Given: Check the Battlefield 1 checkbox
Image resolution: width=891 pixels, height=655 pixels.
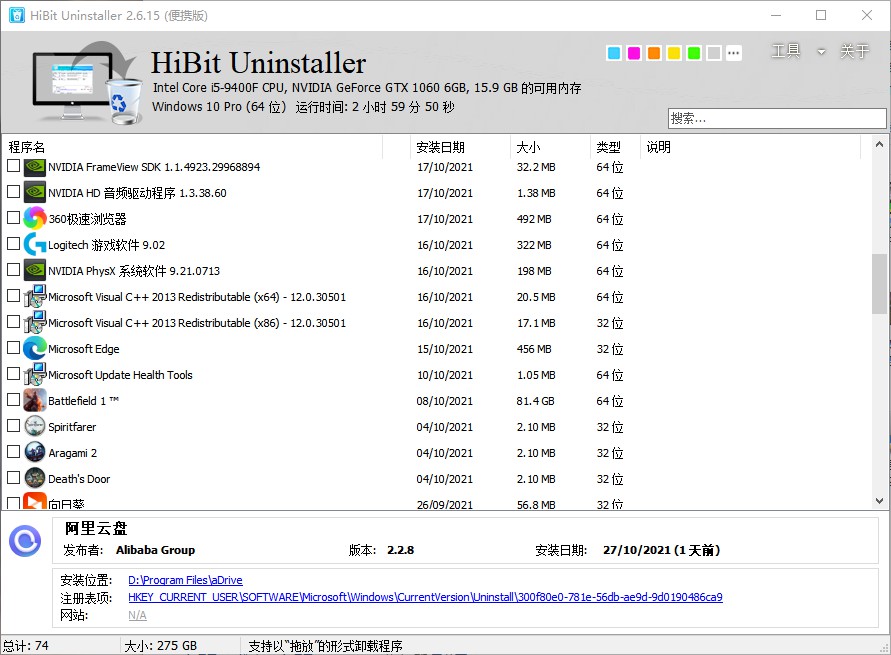Looking at the screenshot, I should (14, 400).
